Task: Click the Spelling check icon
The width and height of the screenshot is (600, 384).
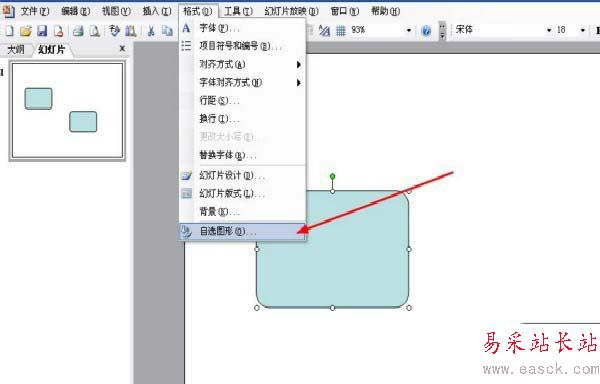Action: pos(114,31)
